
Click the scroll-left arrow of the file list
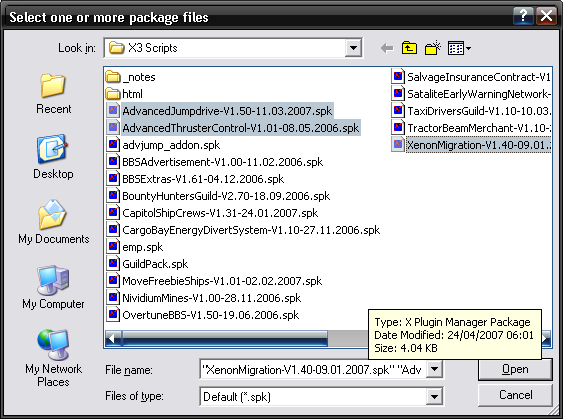tap(112, 338)
